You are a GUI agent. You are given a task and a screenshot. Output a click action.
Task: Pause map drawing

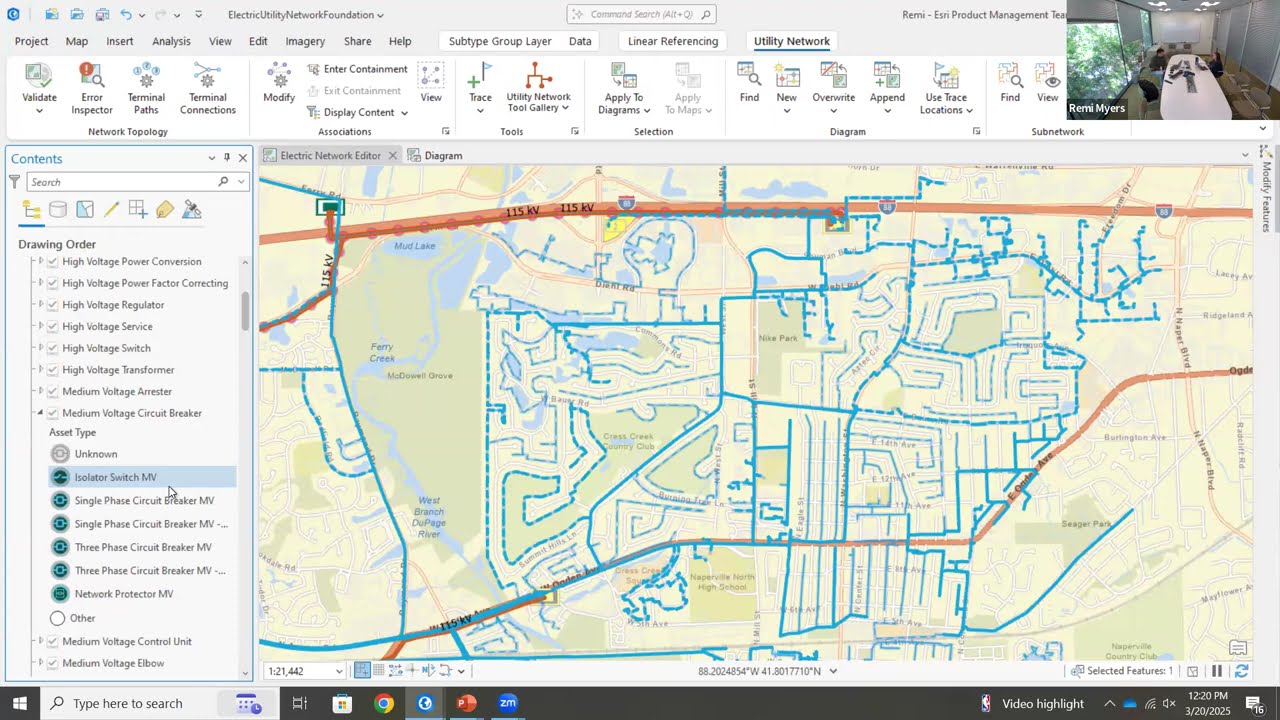tap(1217, 671)
